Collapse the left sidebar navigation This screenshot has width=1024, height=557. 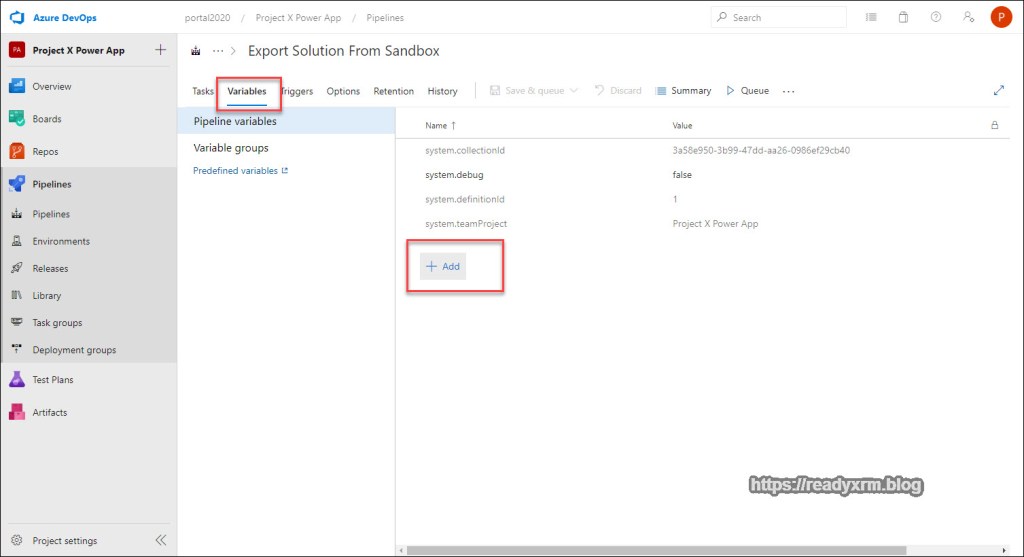click(160, 540)
